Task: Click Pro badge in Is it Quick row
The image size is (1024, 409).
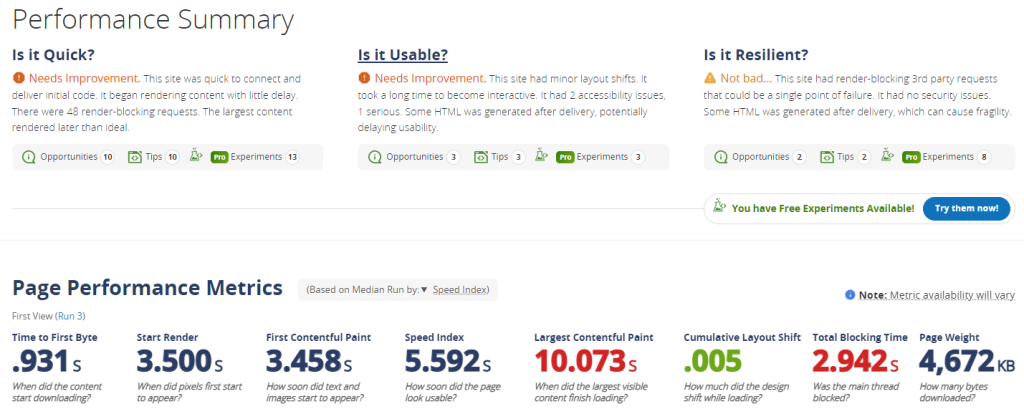Action: [219, 157]
